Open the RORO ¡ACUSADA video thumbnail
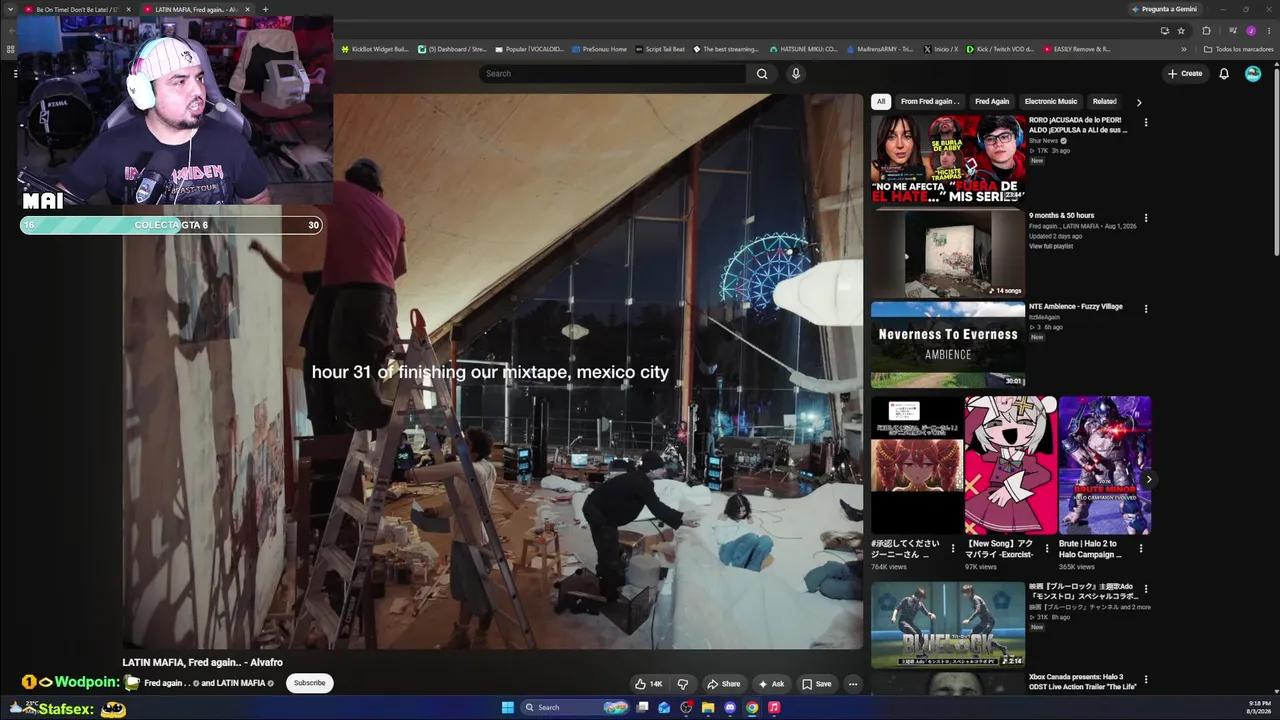1280x720 pixels. [x=948, y=158]
